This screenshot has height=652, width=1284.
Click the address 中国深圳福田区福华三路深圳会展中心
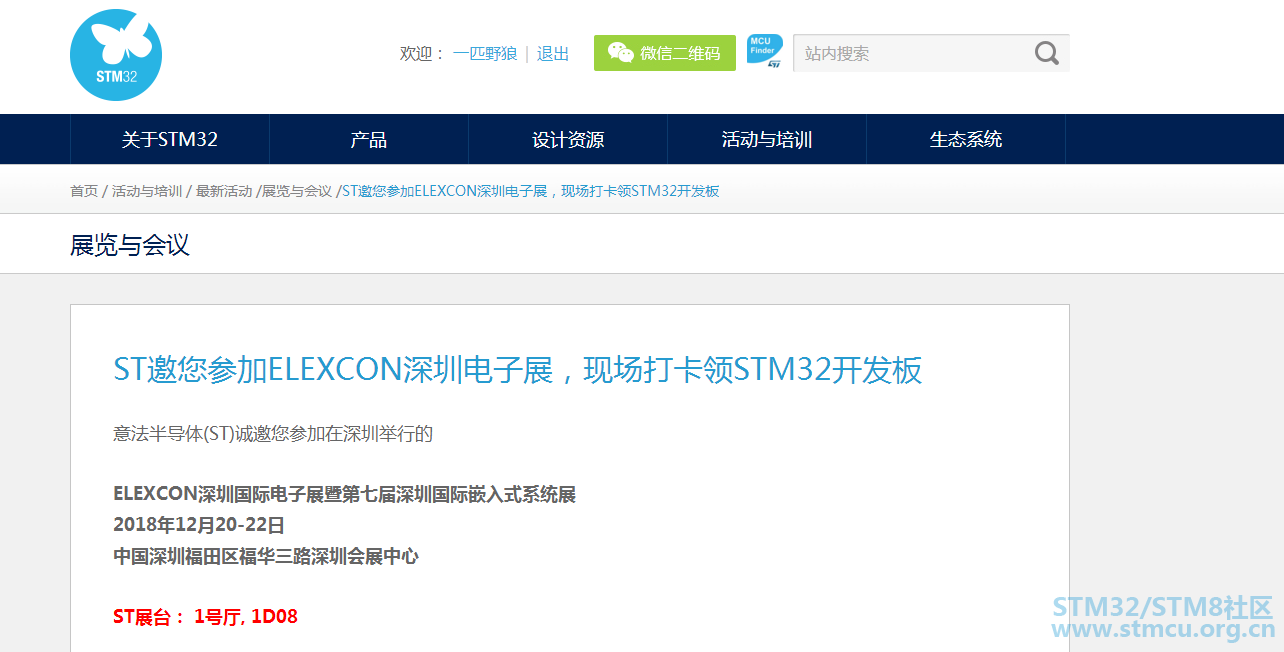266,556
